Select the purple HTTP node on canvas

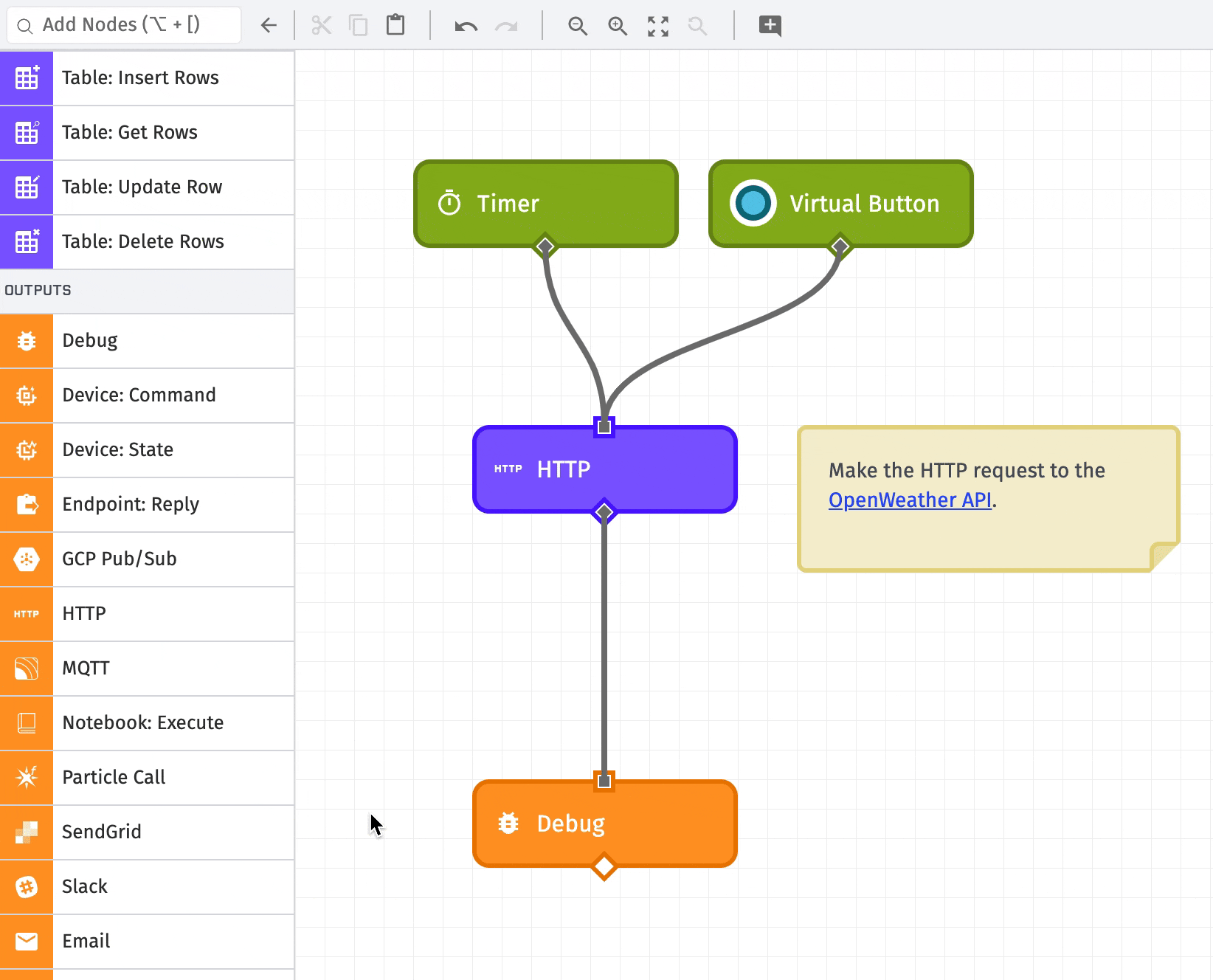tap(604, 469)
